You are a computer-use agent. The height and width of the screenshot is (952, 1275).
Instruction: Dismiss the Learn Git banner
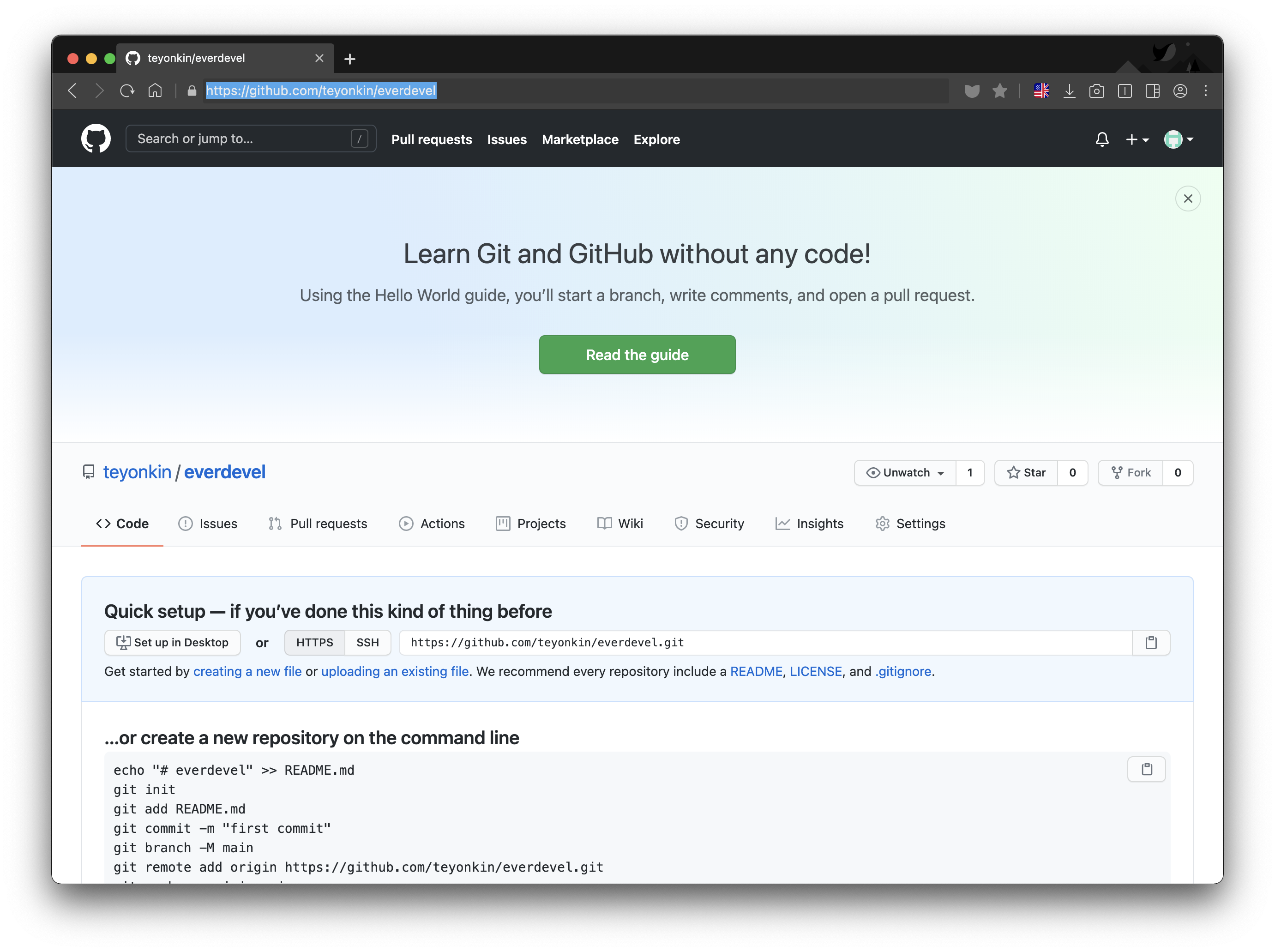(1187, 198)
